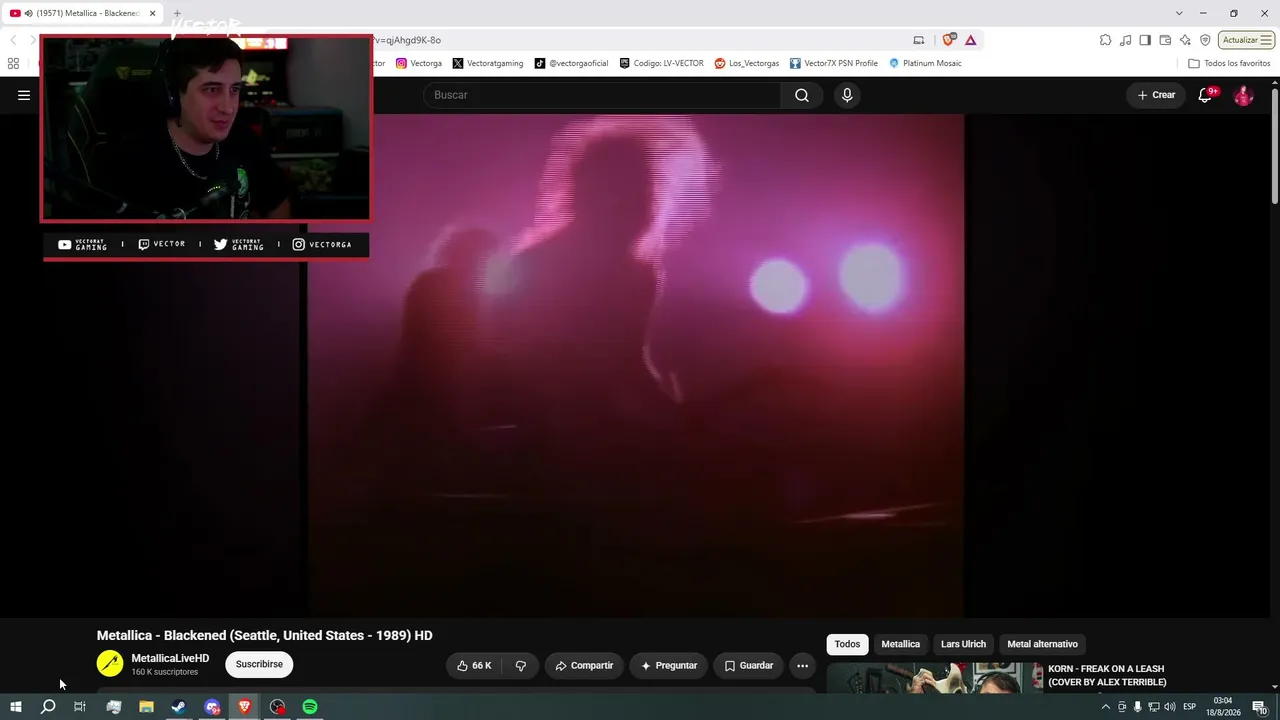Open Discord from the taskbar
Screen dimensions: 1280x720
212,707
